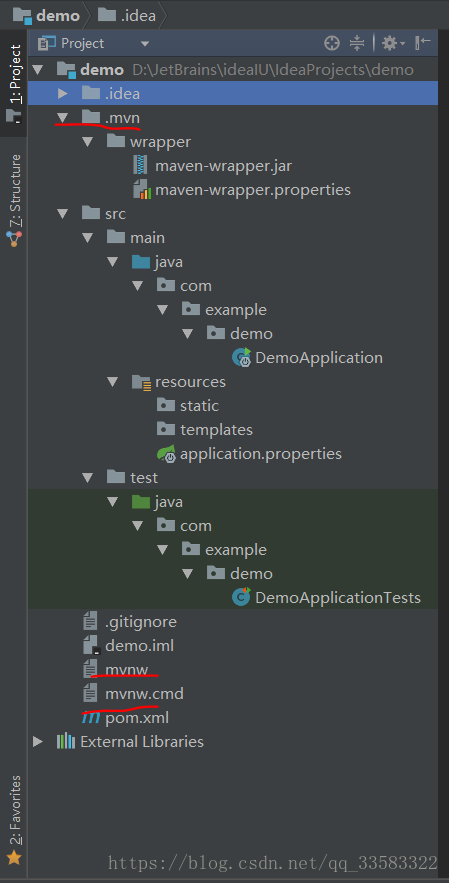The width and height of the screenshot is (449, 883).
Task: Click the blue java source folder icon under main
Action: (141, 262)
